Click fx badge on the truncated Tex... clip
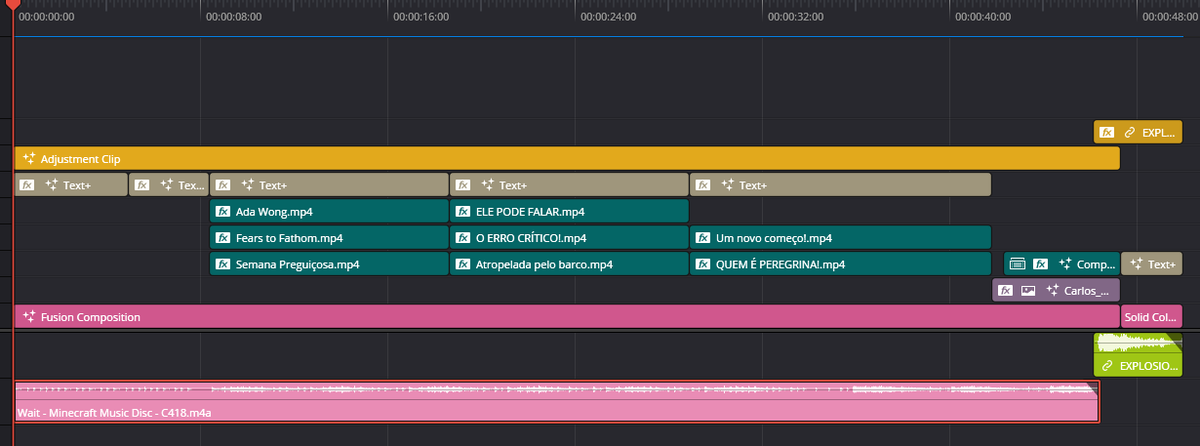The width and height of the screenshot is (1200, 446). click(143, 185)
